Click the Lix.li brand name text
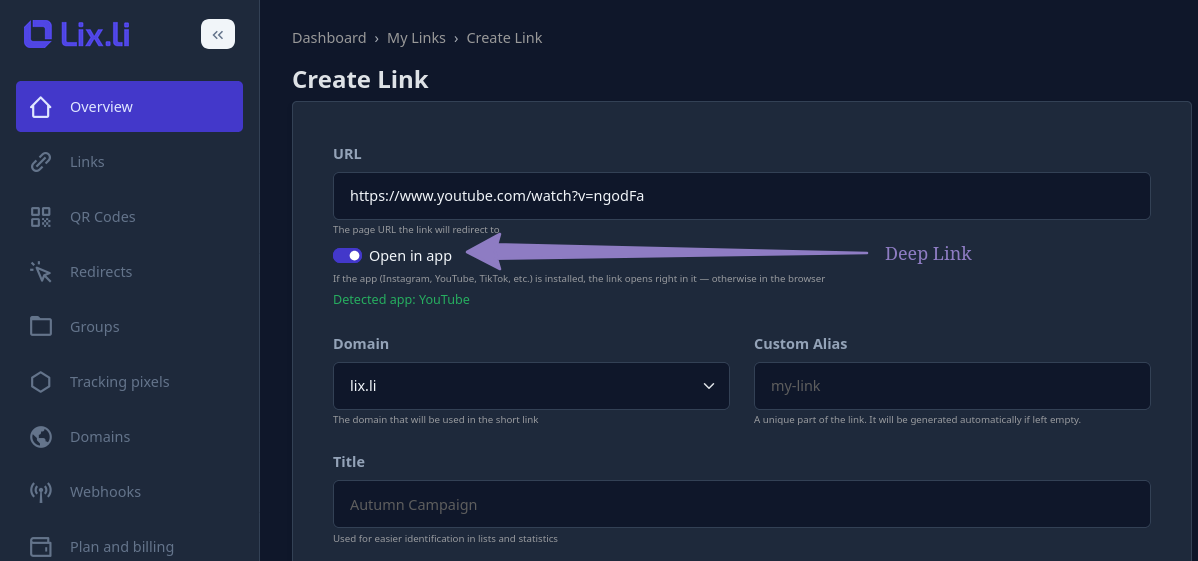Viewport: 1198px width, 561px height. [x=96, y=34]
